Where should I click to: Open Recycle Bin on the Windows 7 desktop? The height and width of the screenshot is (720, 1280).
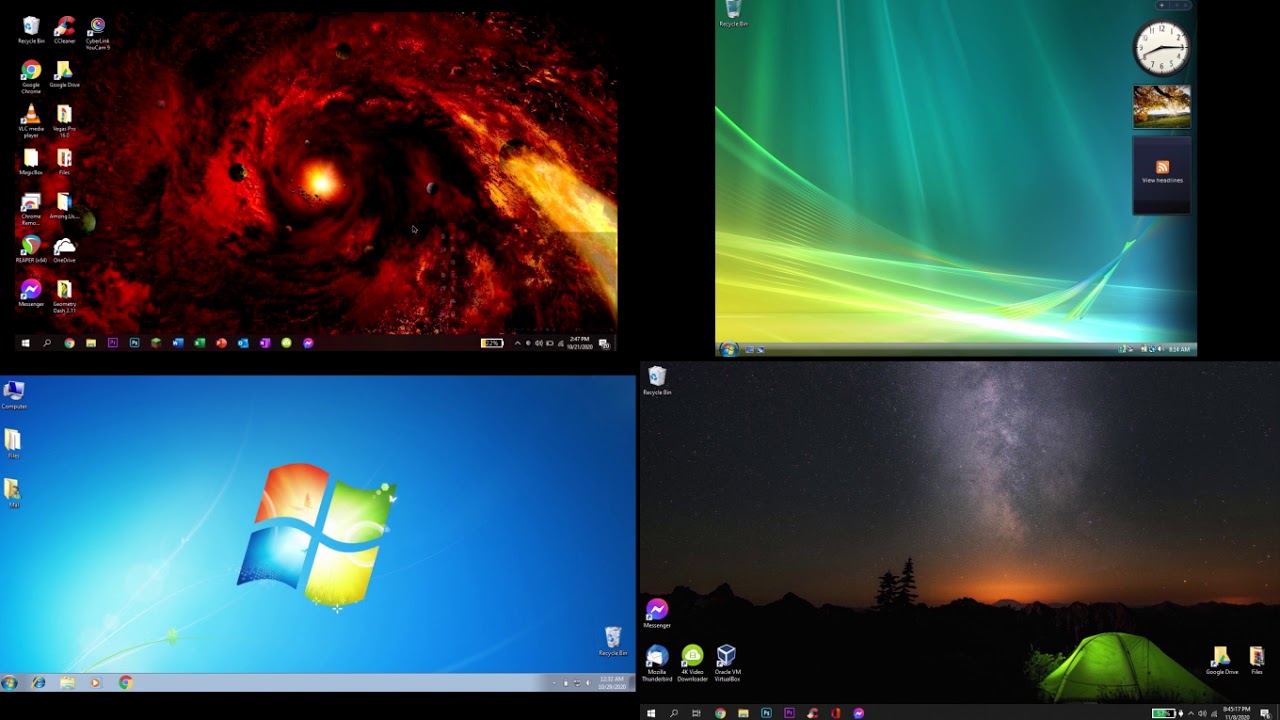(x=613, y=641)
